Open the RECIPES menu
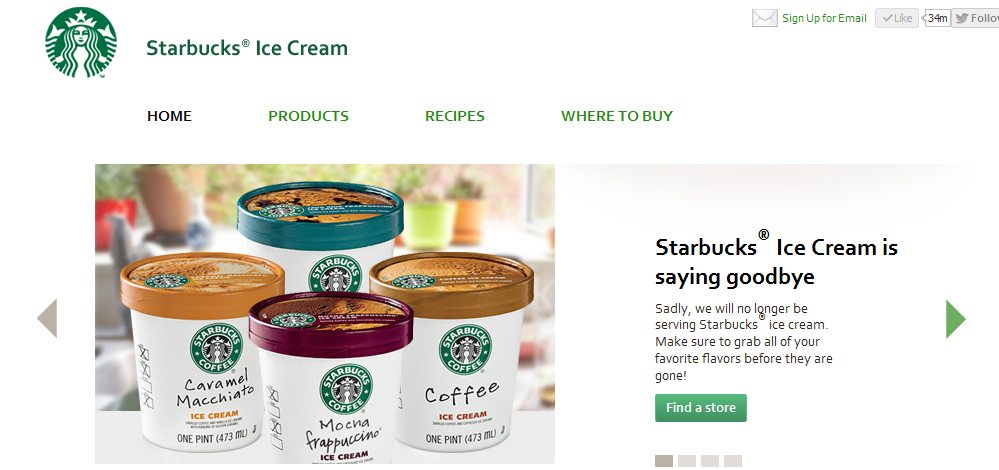The width and height of the screenshot is (999, 470). 455,116
